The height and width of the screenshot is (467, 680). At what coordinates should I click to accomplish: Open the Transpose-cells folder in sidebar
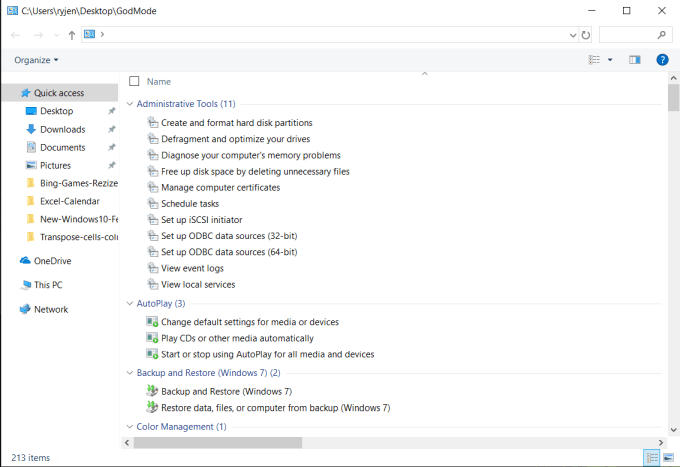click(x=72, y=237)
